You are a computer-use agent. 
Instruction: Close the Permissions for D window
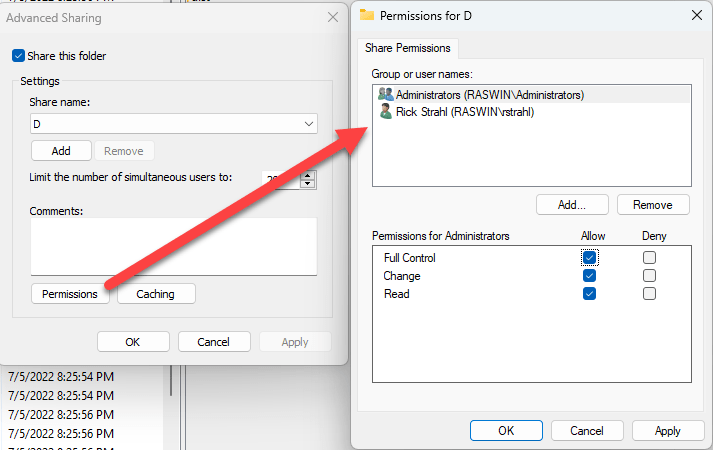click(697, 15)
